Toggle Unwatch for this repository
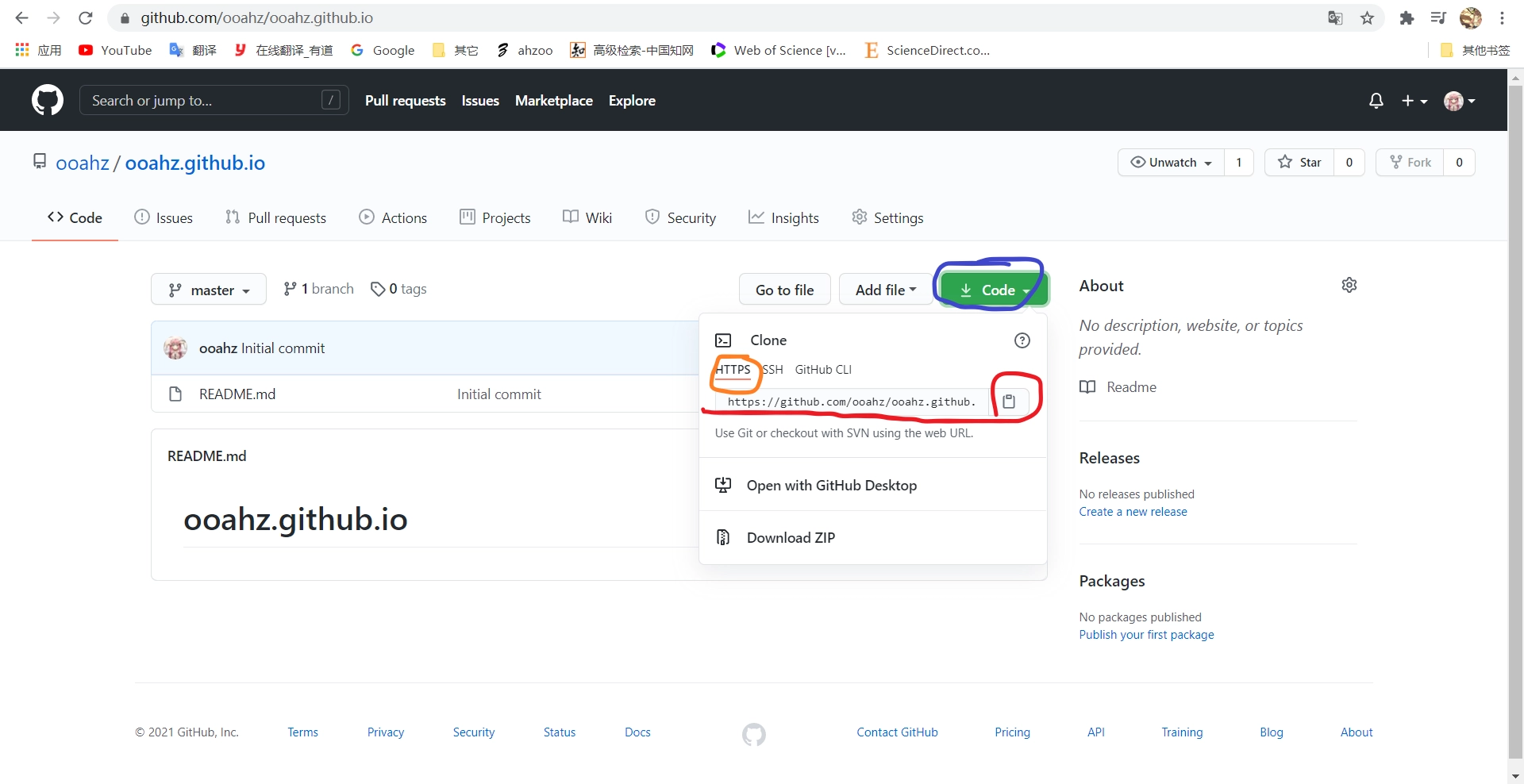This screenshot has width=1524, height=784. click(x=1171, y=163)
